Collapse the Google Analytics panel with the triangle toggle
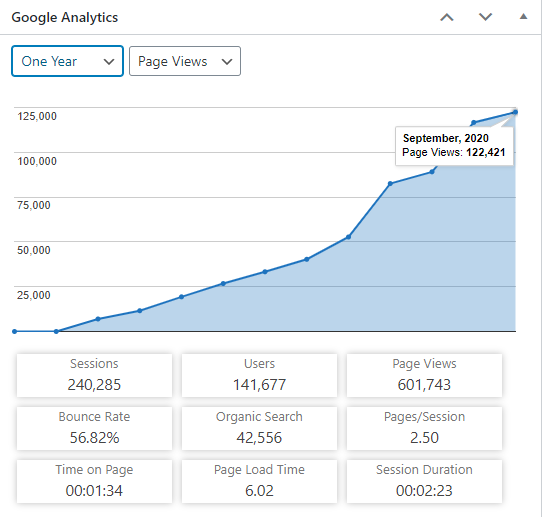 click(523, 16)
